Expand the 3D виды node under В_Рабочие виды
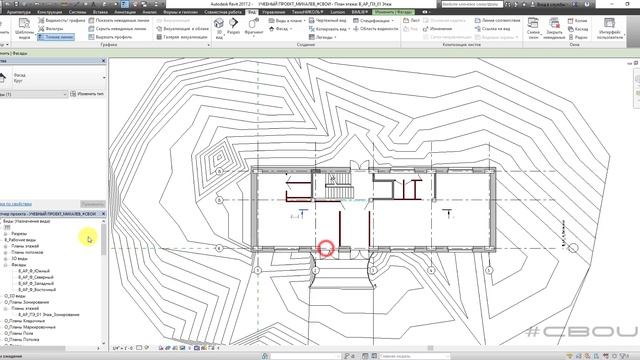640x360 pixels. (x=6, y=259)
